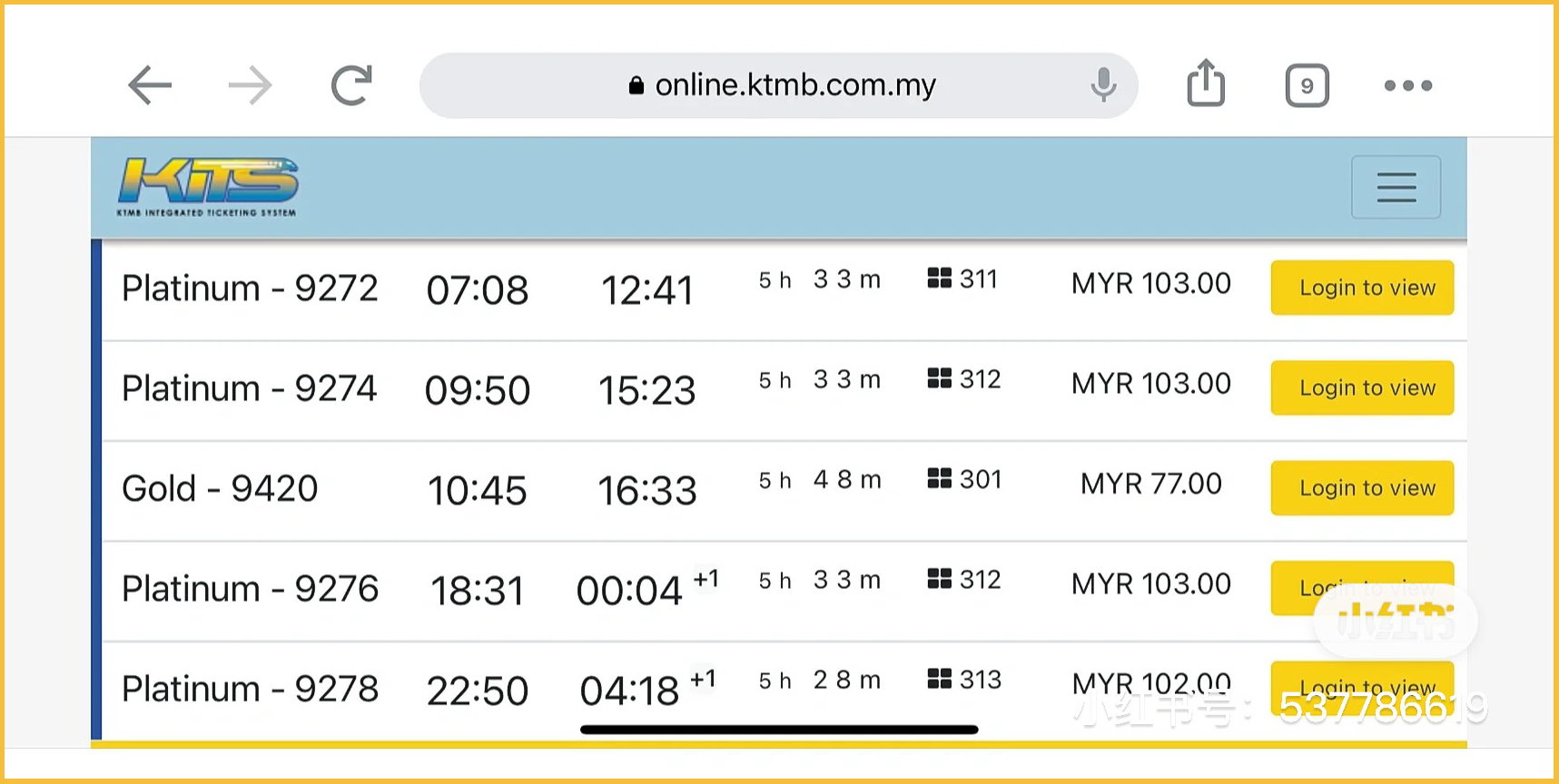Tap the browser back arrow
The height and width of the screenshot is (784, 1559).
(x=150, y=86)
